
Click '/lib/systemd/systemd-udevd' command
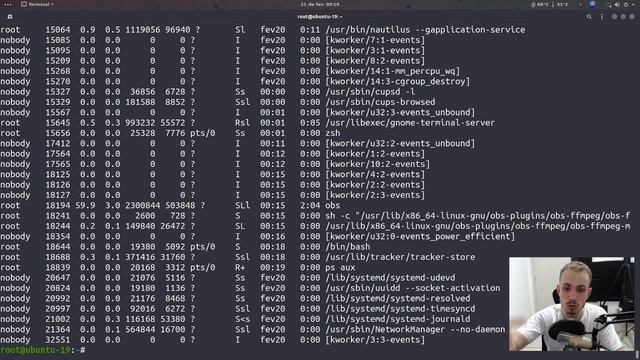(x=390, y=278)
